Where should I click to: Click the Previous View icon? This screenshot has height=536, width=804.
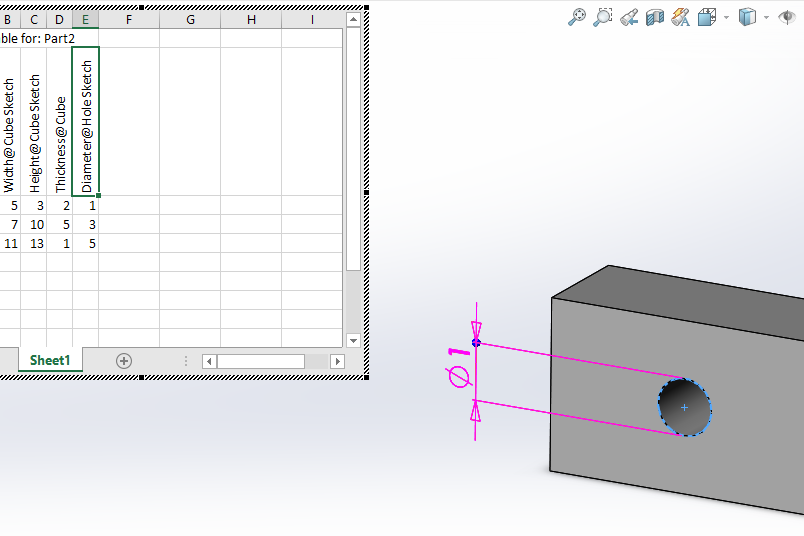629,17
